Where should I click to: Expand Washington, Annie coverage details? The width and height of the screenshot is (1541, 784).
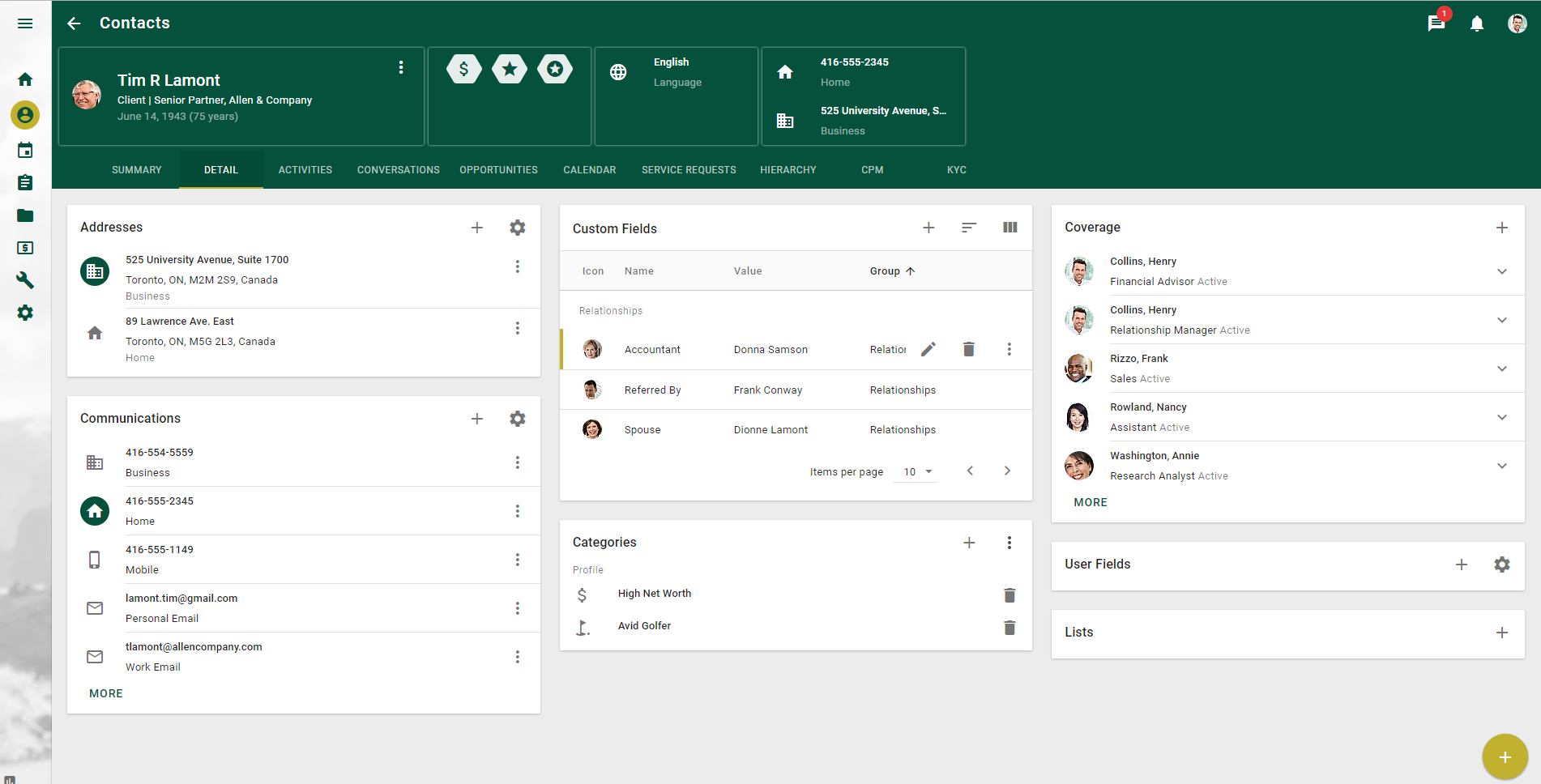(x=1501, y=466)
